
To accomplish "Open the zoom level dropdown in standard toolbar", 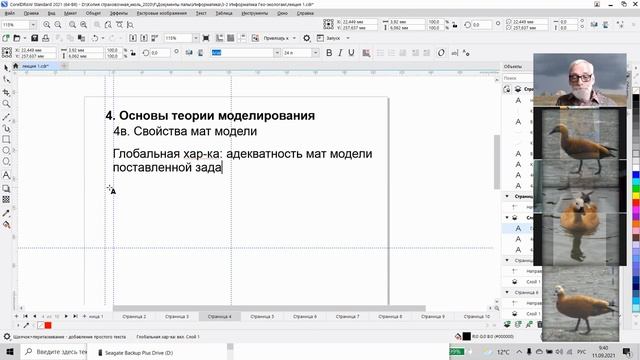I will (196, 38).
